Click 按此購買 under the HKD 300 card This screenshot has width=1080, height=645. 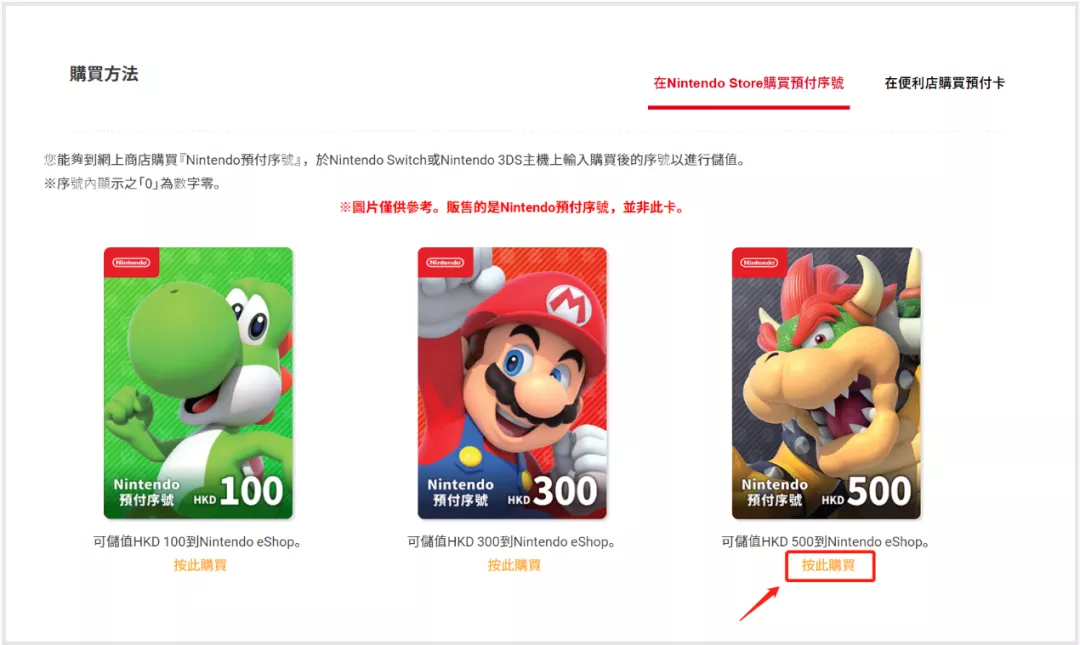pos(514,565)
